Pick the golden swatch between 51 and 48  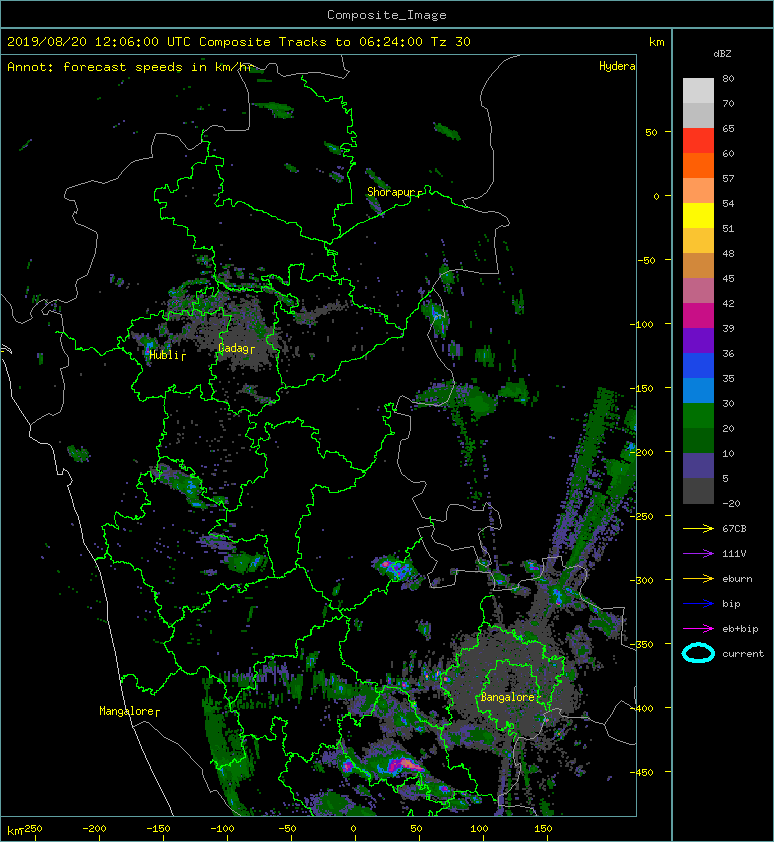tap(698, 241)
